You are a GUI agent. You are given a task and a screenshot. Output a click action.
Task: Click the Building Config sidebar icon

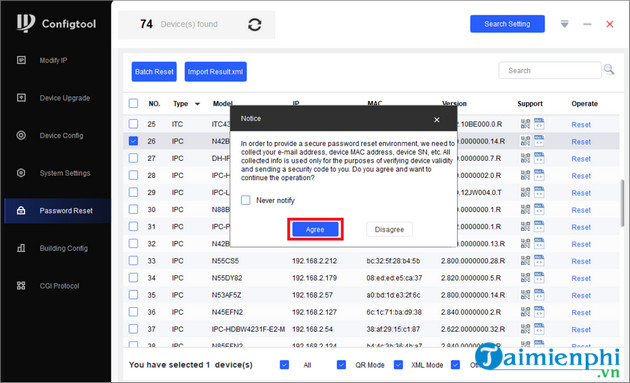point(21,248)
